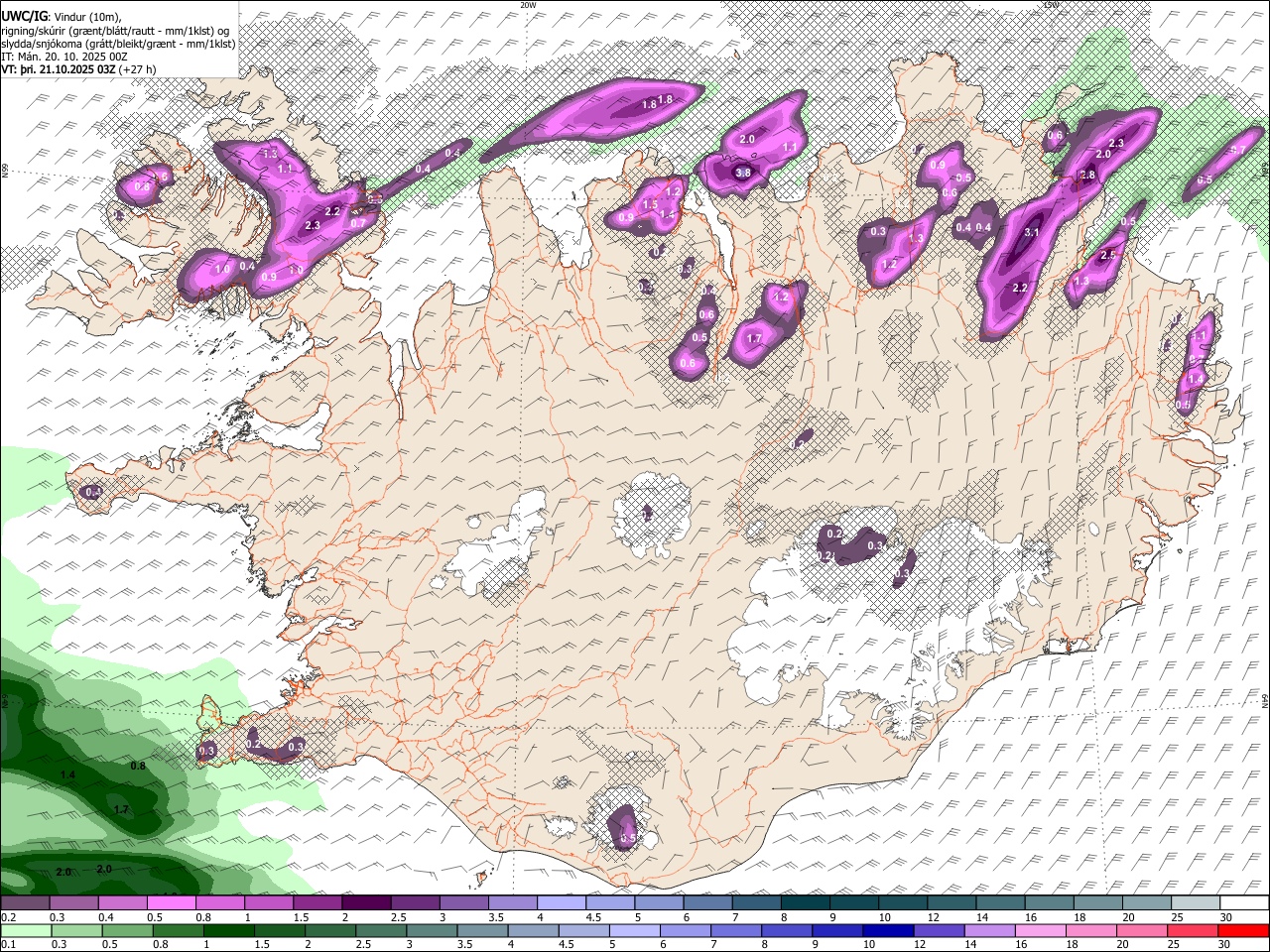
Task: Click the slate blue 6 mm snow swatch
Action: (707, 903)
